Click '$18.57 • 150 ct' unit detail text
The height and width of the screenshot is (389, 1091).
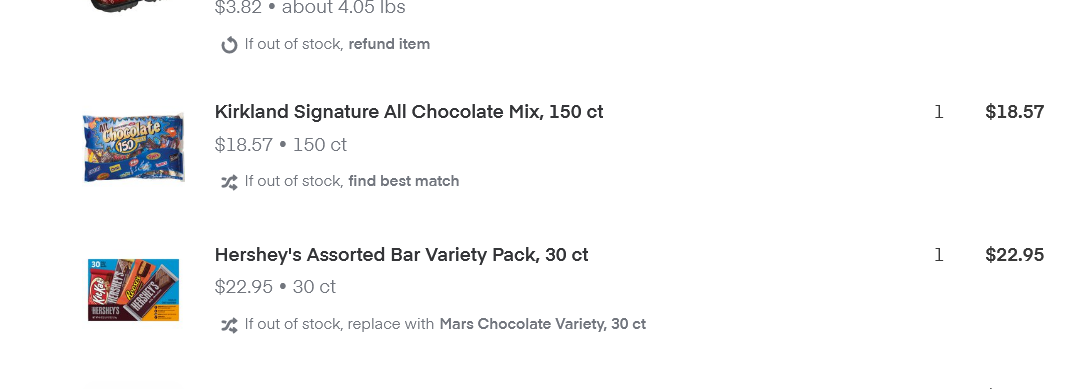point(281,145)
